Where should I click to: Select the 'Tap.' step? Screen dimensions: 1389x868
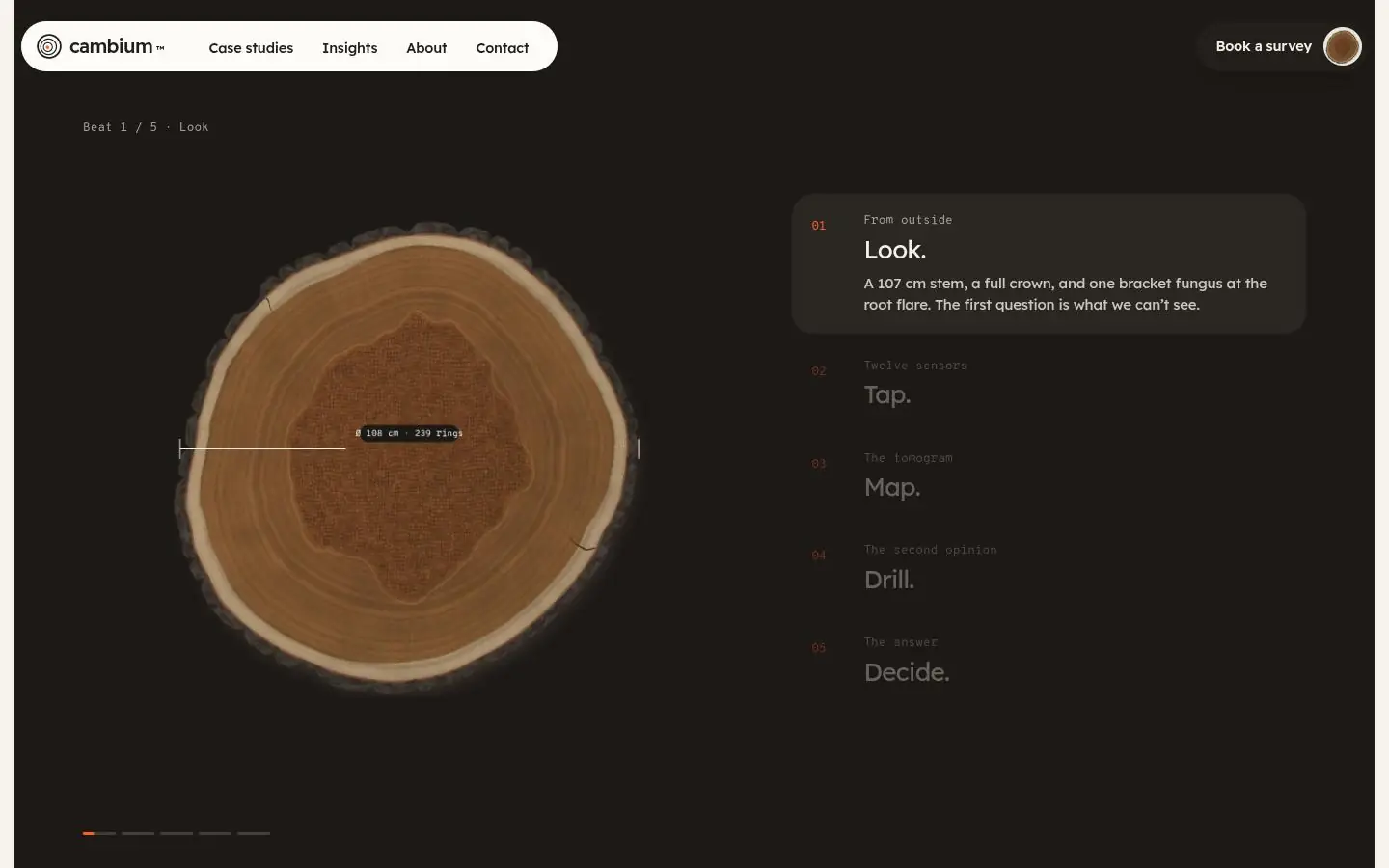[x=1049, y=384]
